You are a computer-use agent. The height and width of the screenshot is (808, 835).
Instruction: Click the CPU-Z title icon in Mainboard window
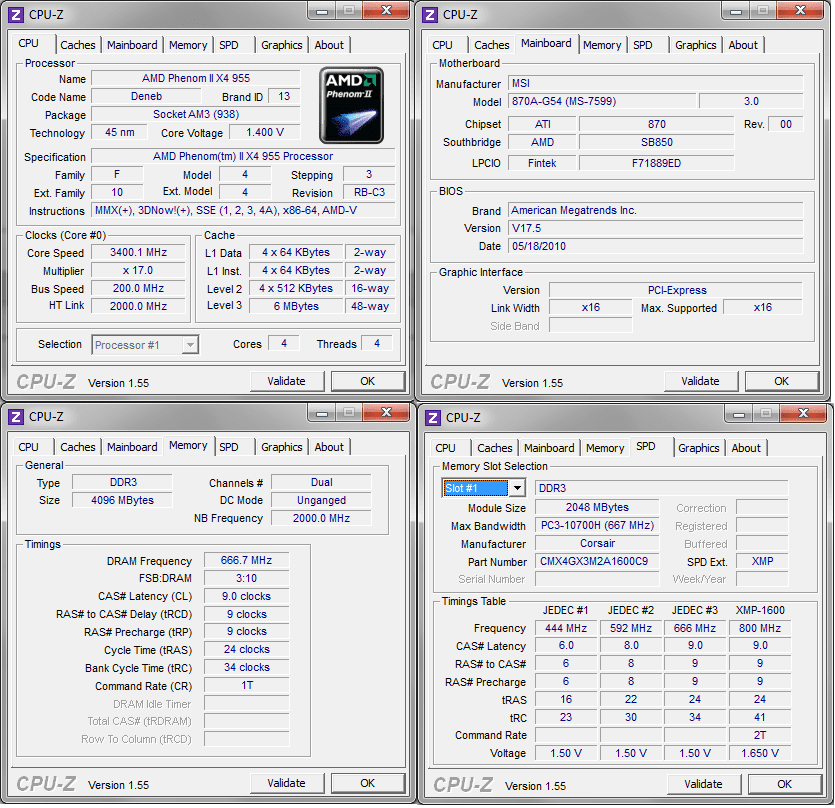[430, 14]
